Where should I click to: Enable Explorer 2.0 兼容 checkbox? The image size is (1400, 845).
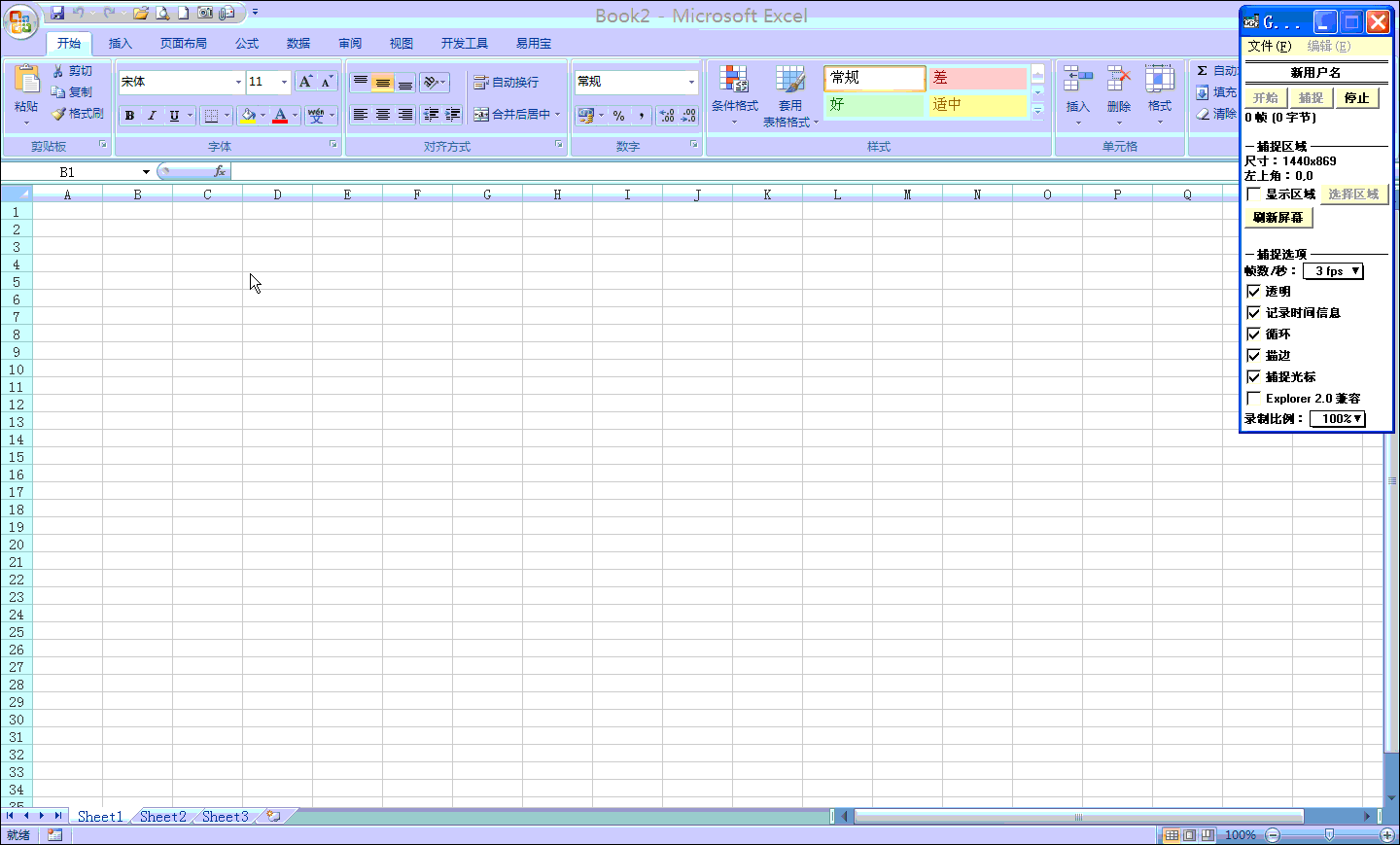[x=1254, y=398]
